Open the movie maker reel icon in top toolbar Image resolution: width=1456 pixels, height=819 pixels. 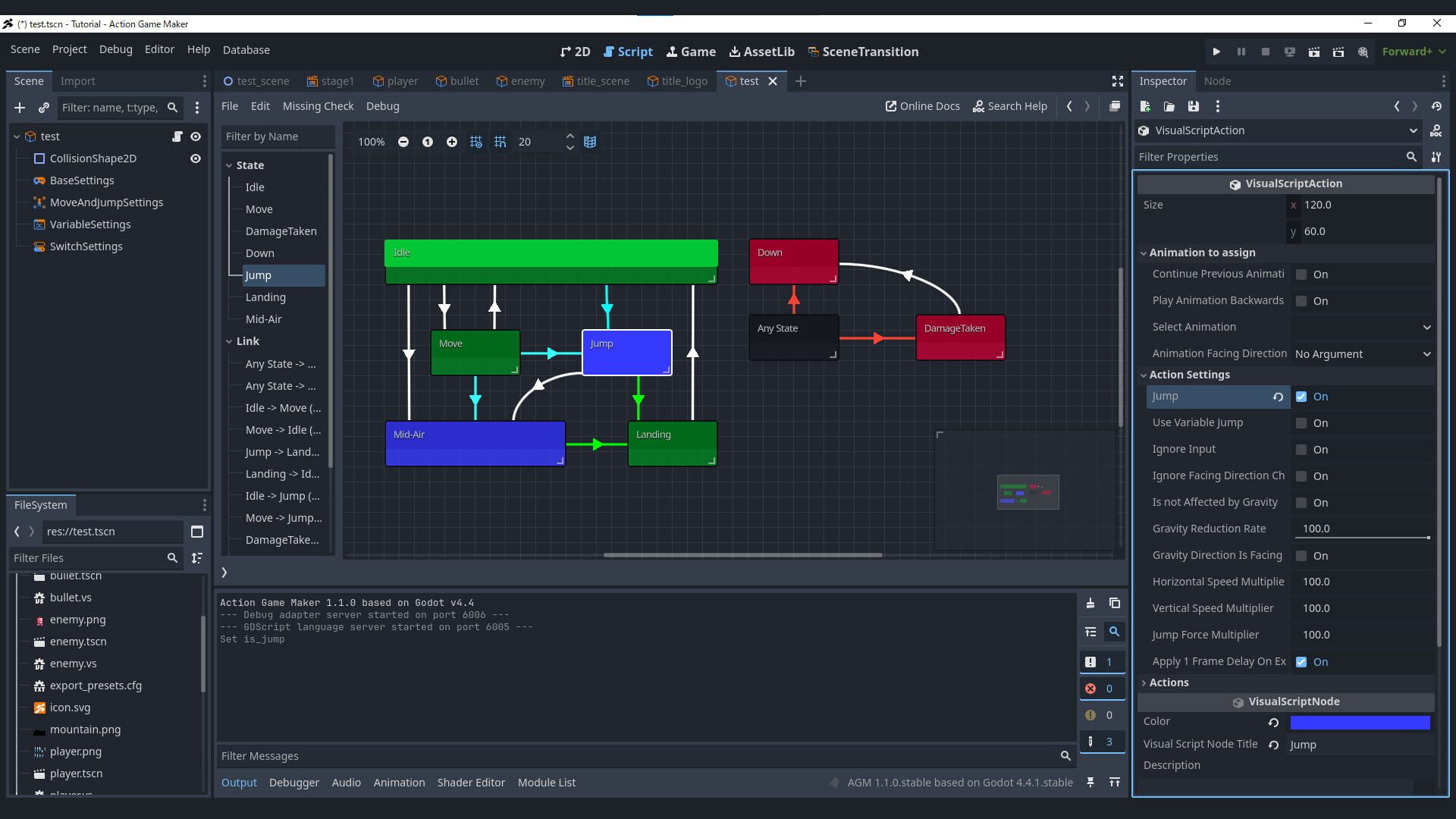[x=1363, y=52]
